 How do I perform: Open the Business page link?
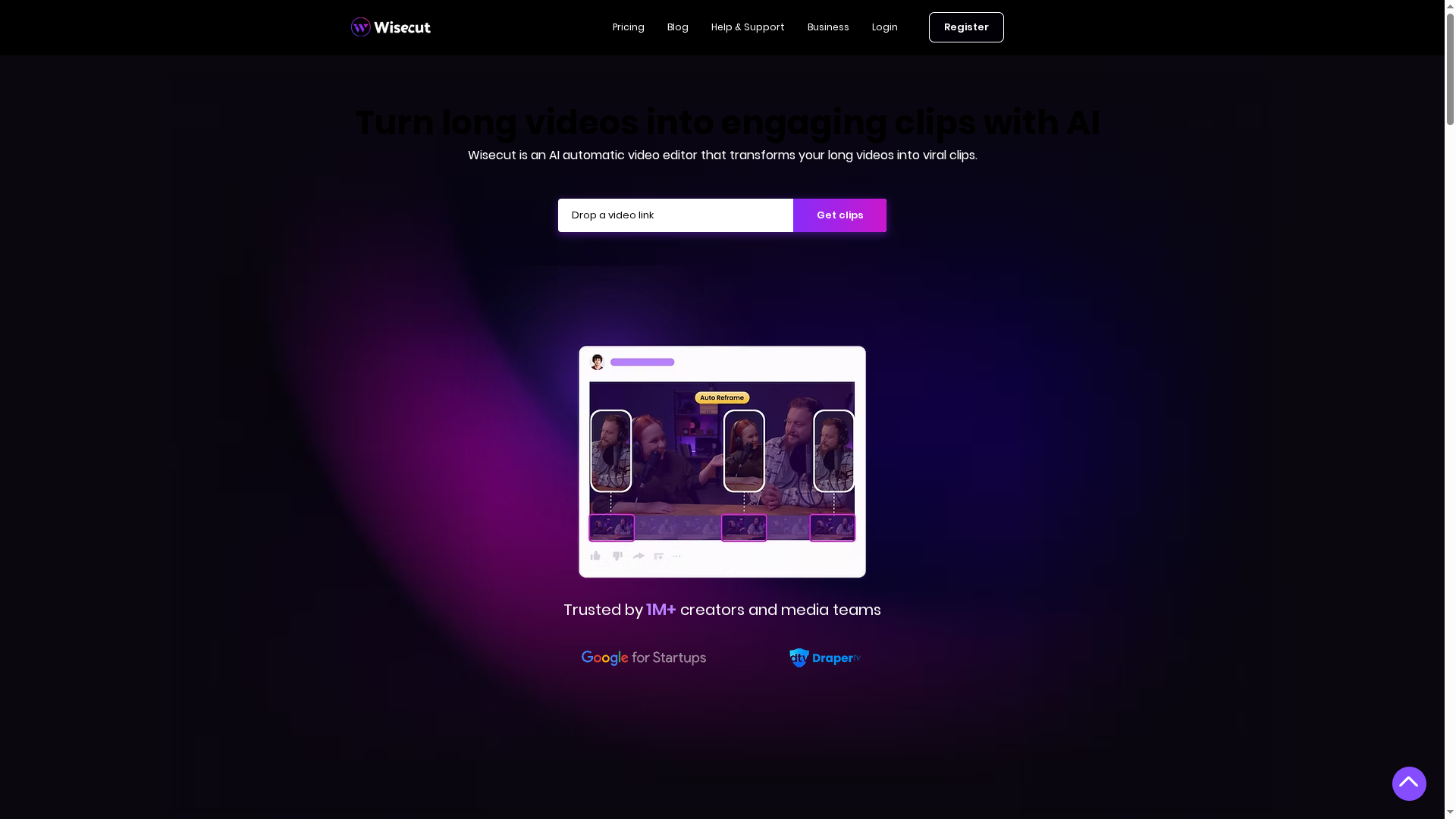(x=828, y=27)
